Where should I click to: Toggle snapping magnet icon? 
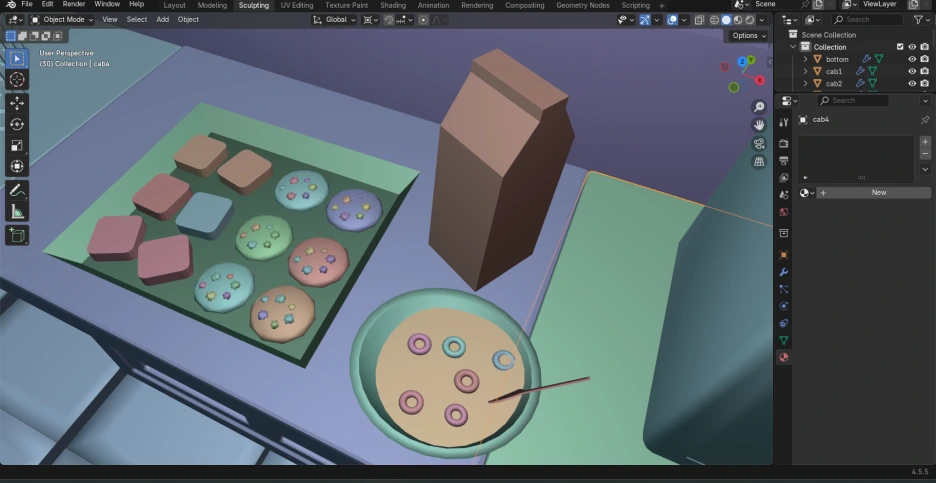click(389, 20)
